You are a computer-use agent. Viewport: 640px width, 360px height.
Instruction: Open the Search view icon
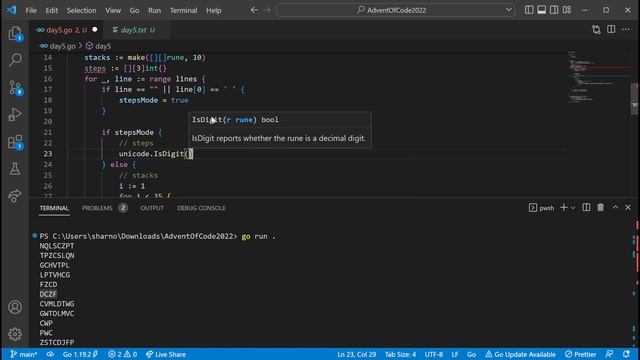15,60
